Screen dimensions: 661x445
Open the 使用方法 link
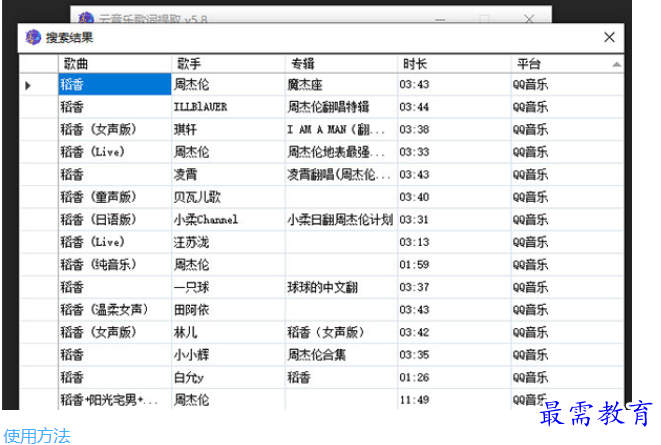click(37, 436)
